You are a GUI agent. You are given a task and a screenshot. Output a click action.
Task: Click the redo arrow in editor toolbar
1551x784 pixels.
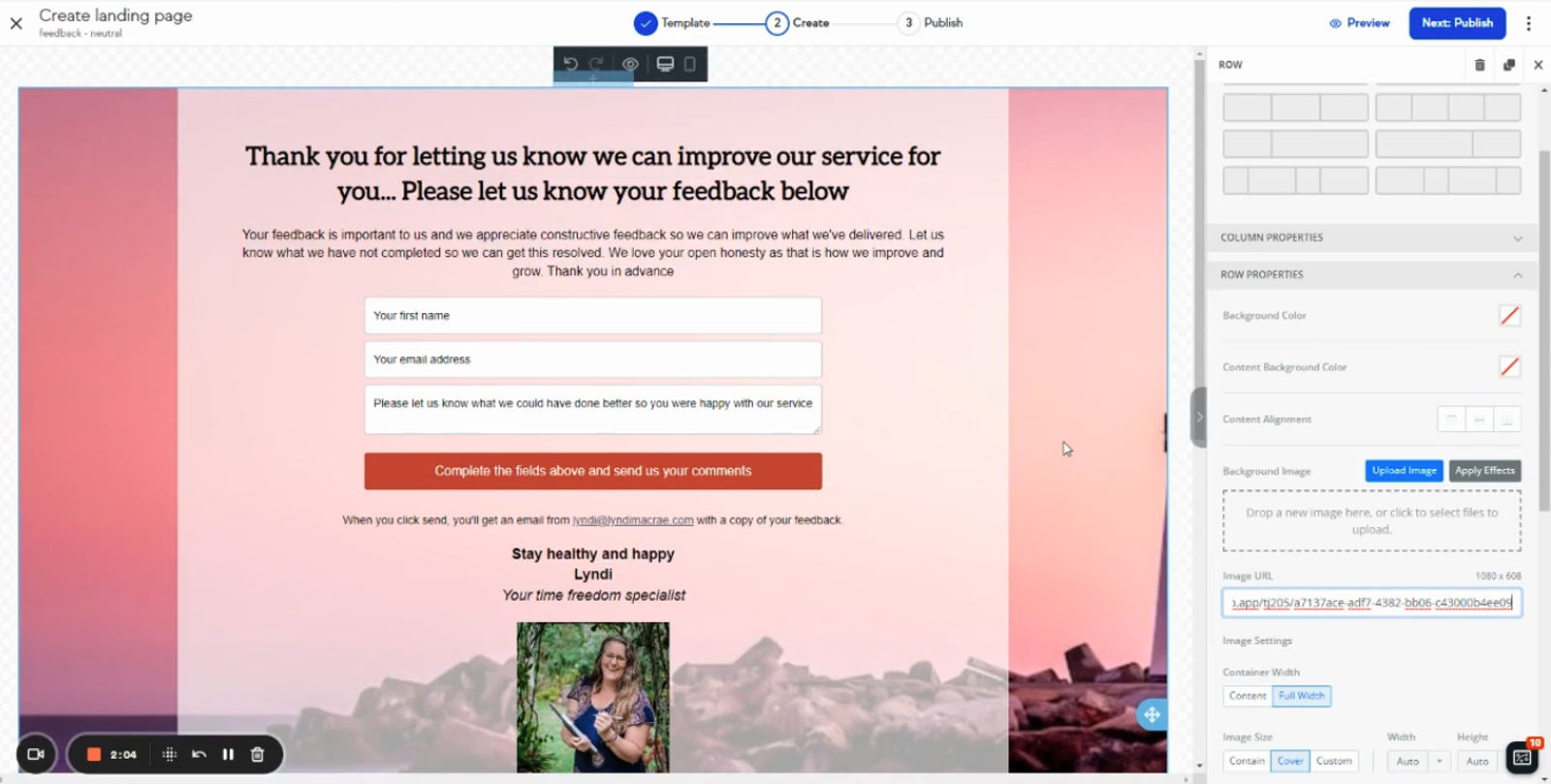tap(597, 64)
